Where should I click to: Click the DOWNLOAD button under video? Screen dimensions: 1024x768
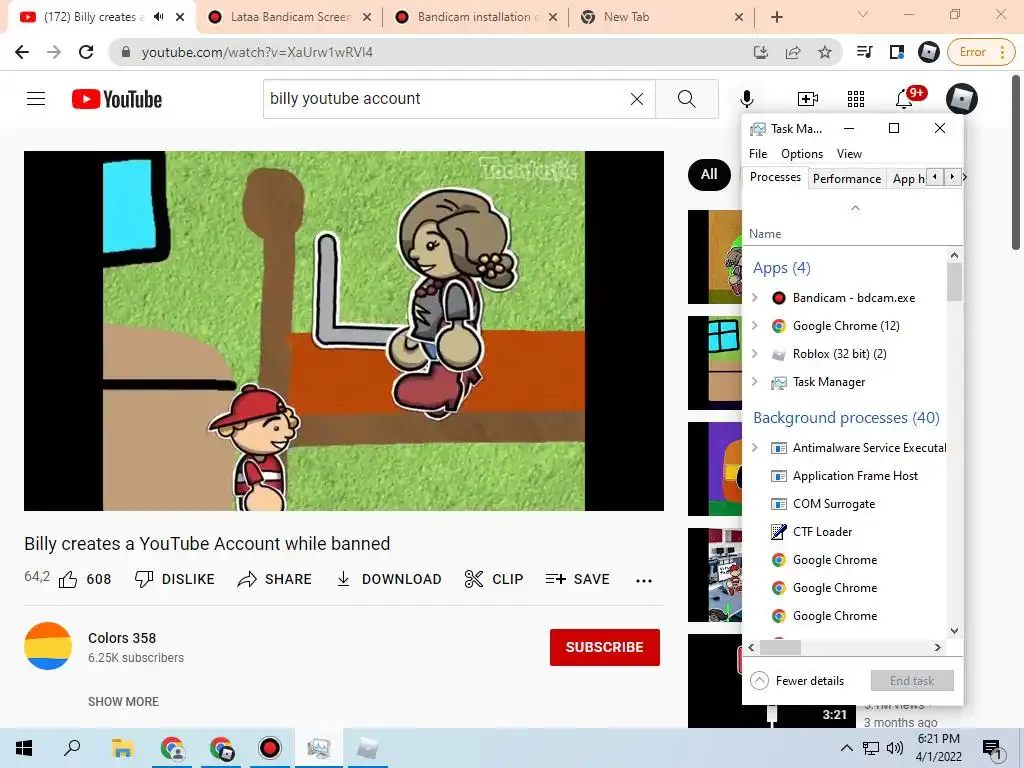pyautogui.click(x=389, y=579)
